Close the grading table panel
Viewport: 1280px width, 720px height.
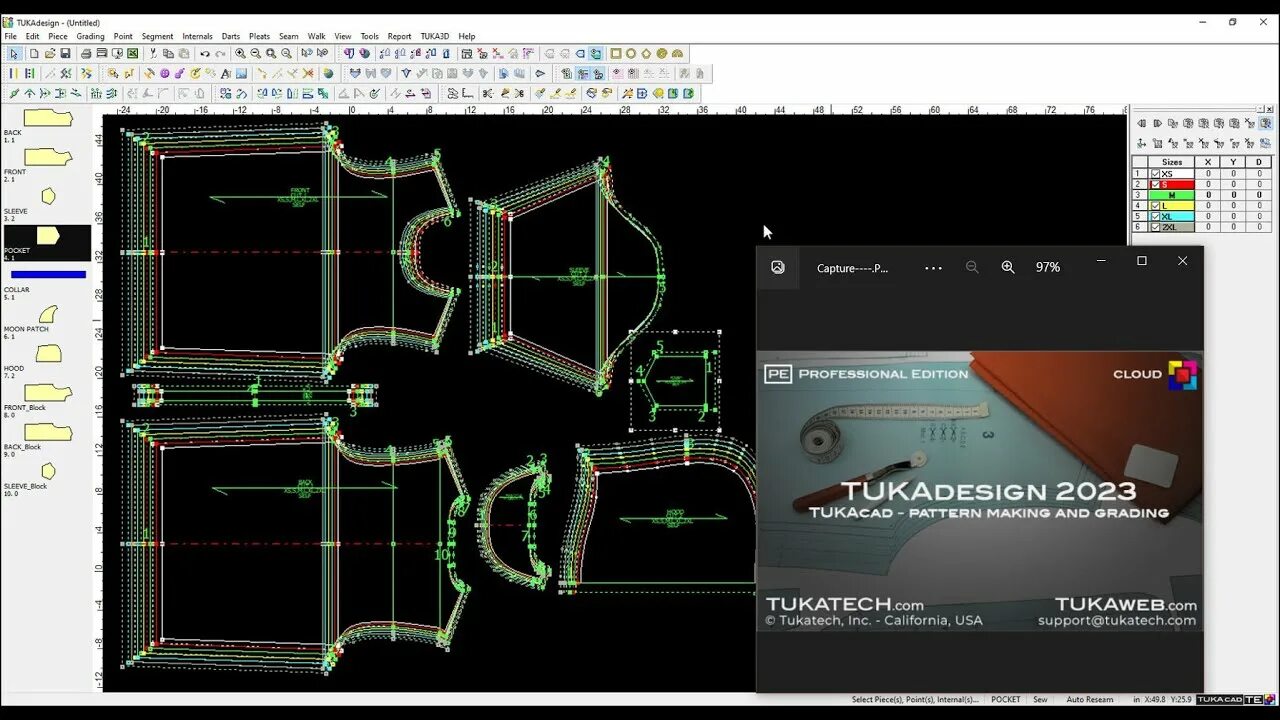click(1269, 109)
